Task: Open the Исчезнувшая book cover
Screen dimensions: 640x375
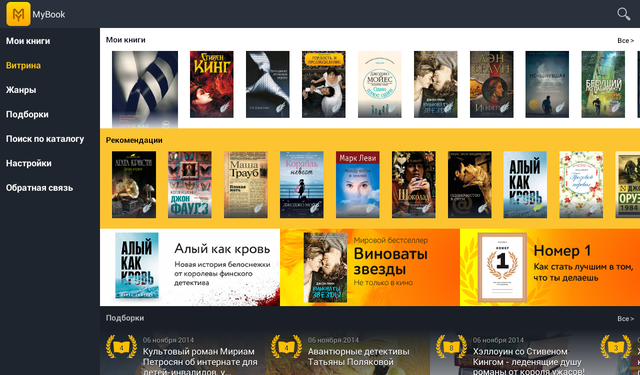Action: tap(547, 84)
